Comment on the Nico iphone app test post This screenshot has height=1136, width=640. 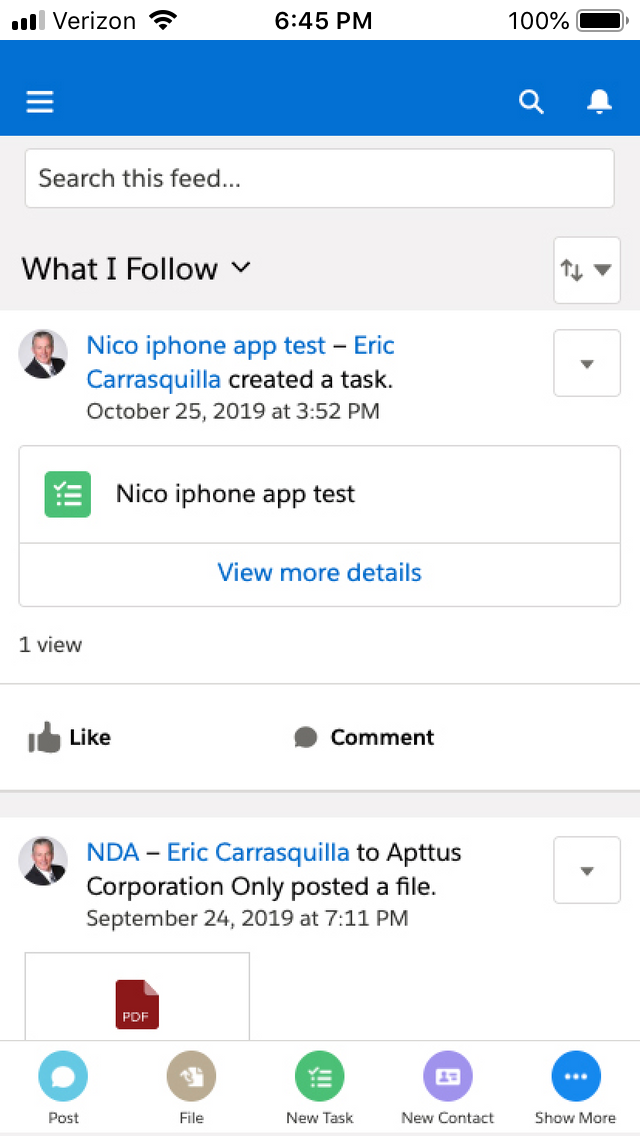point(364,737)
